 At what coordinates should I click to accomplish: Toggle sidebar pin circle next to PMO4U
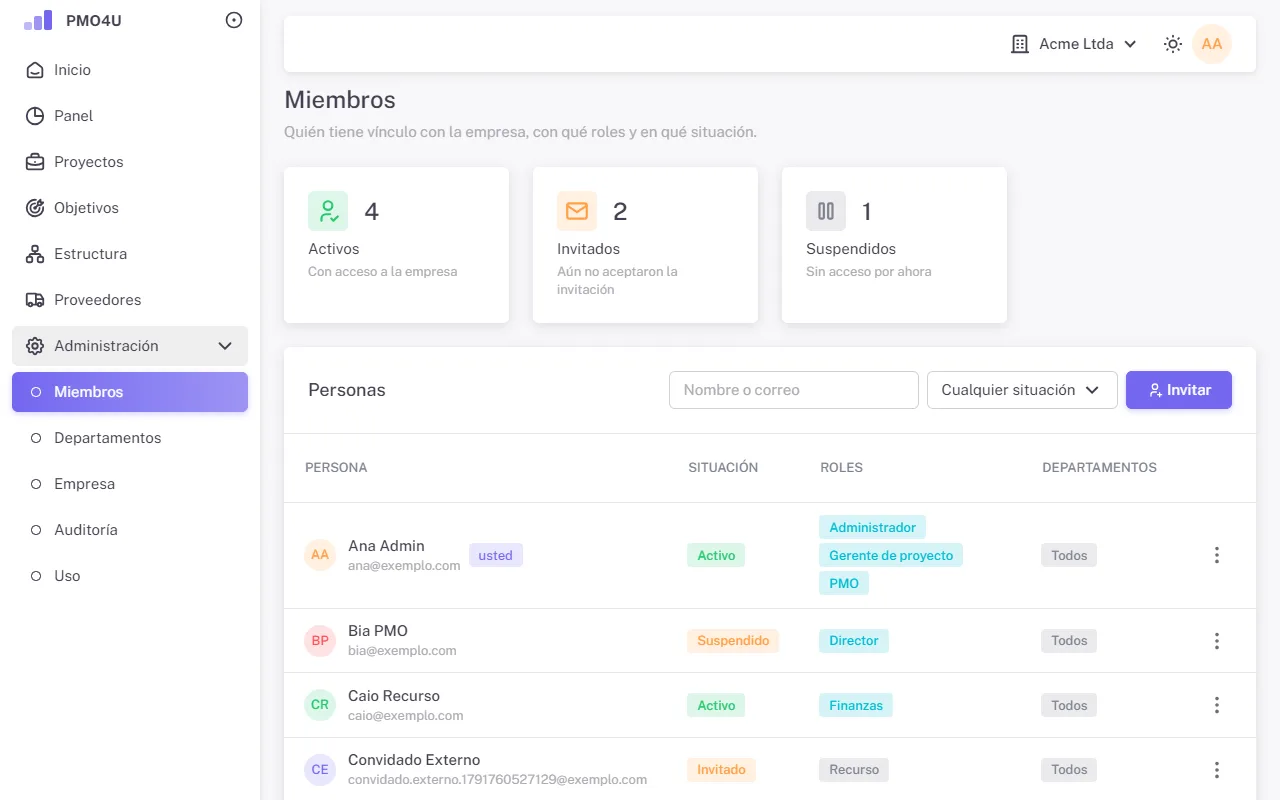234,20
